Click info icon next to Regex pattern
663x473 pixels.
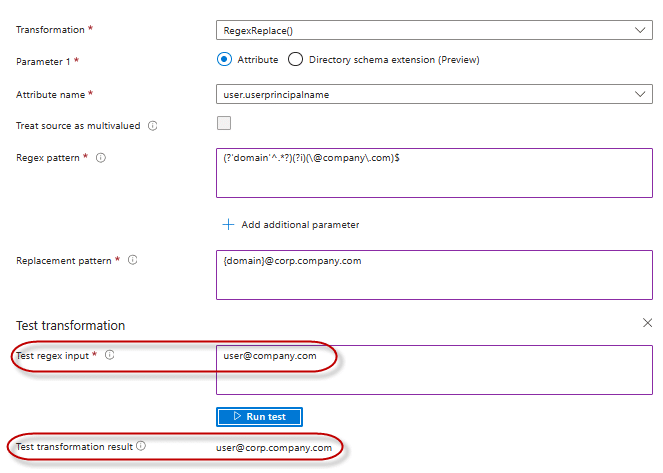tap(101, 158)
